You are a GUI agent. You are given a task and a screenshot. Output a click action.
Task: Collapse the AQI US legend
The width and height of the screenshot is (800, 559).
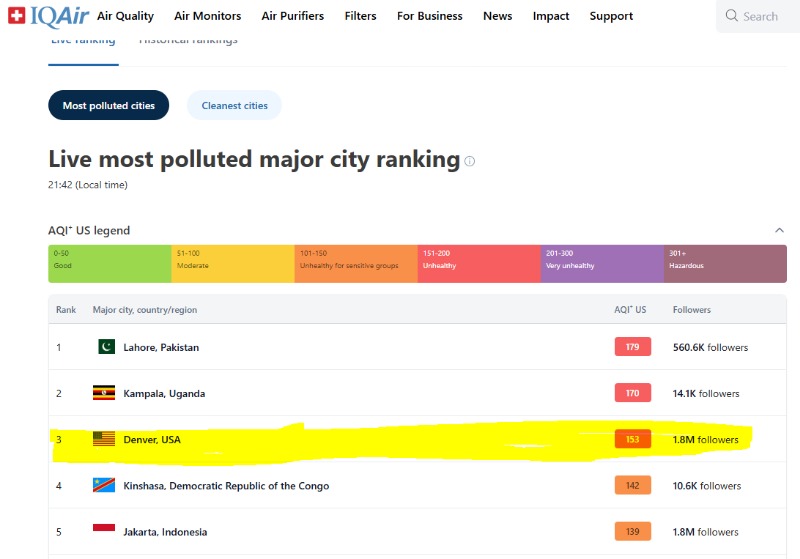pyautogui.click(x=779, y=230)
